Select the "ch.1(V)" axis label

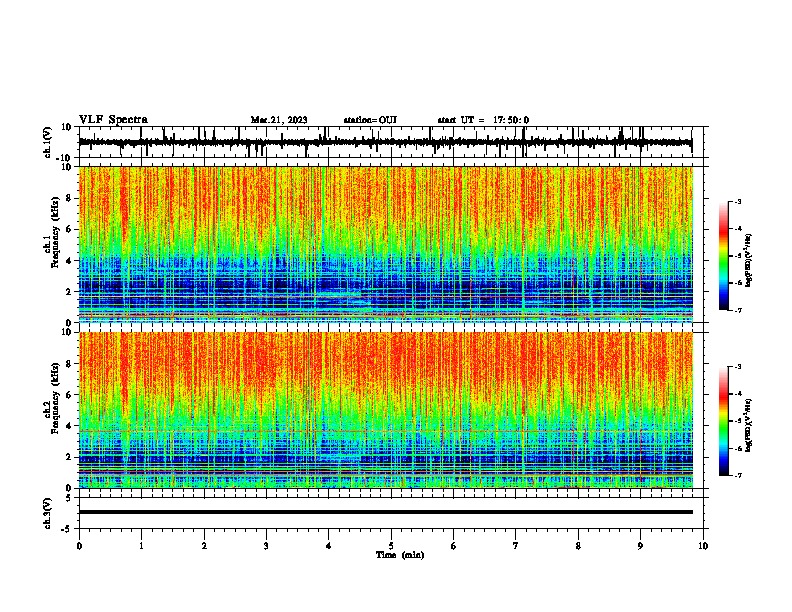(47, 142)
